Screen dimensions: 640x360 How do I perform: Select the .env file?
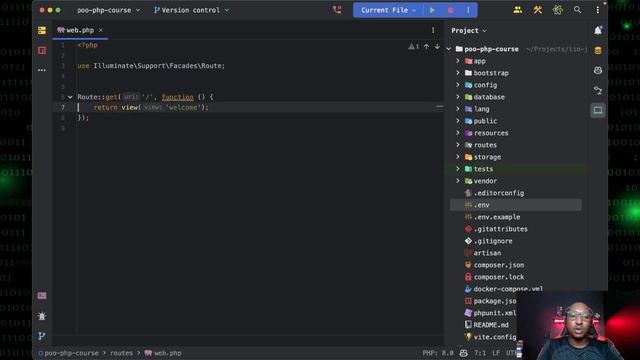[516, 205]
